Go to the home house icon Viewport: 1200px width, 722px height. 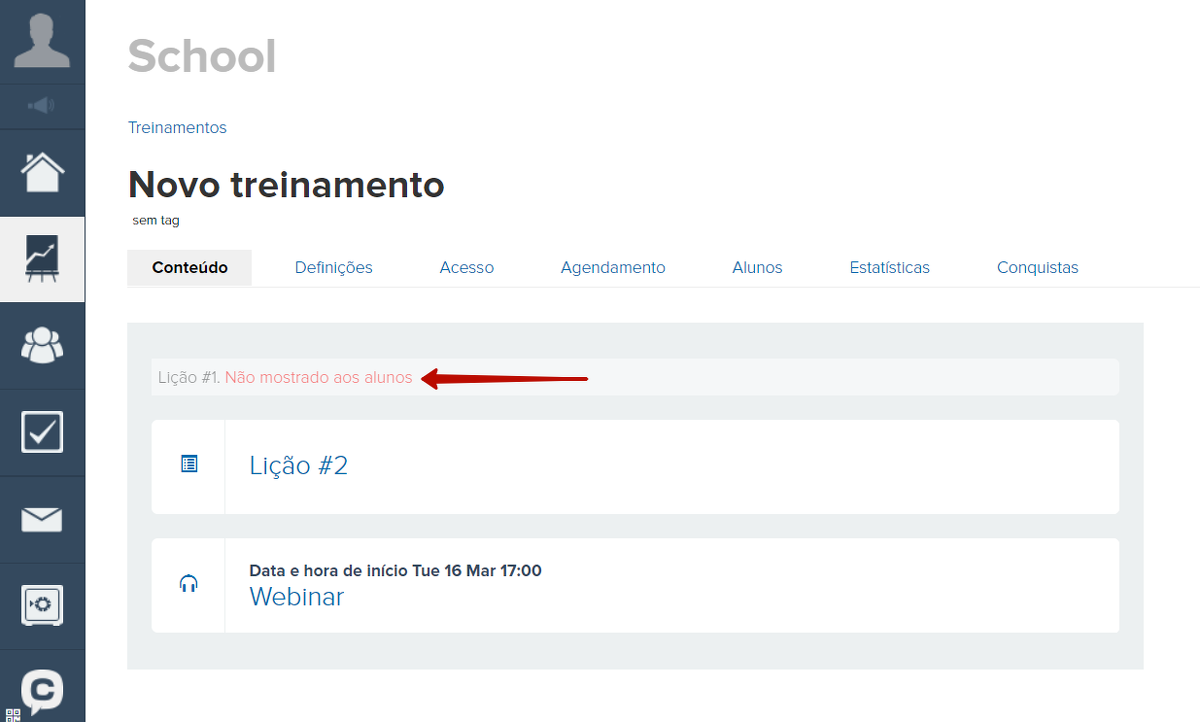click(42, 173)
